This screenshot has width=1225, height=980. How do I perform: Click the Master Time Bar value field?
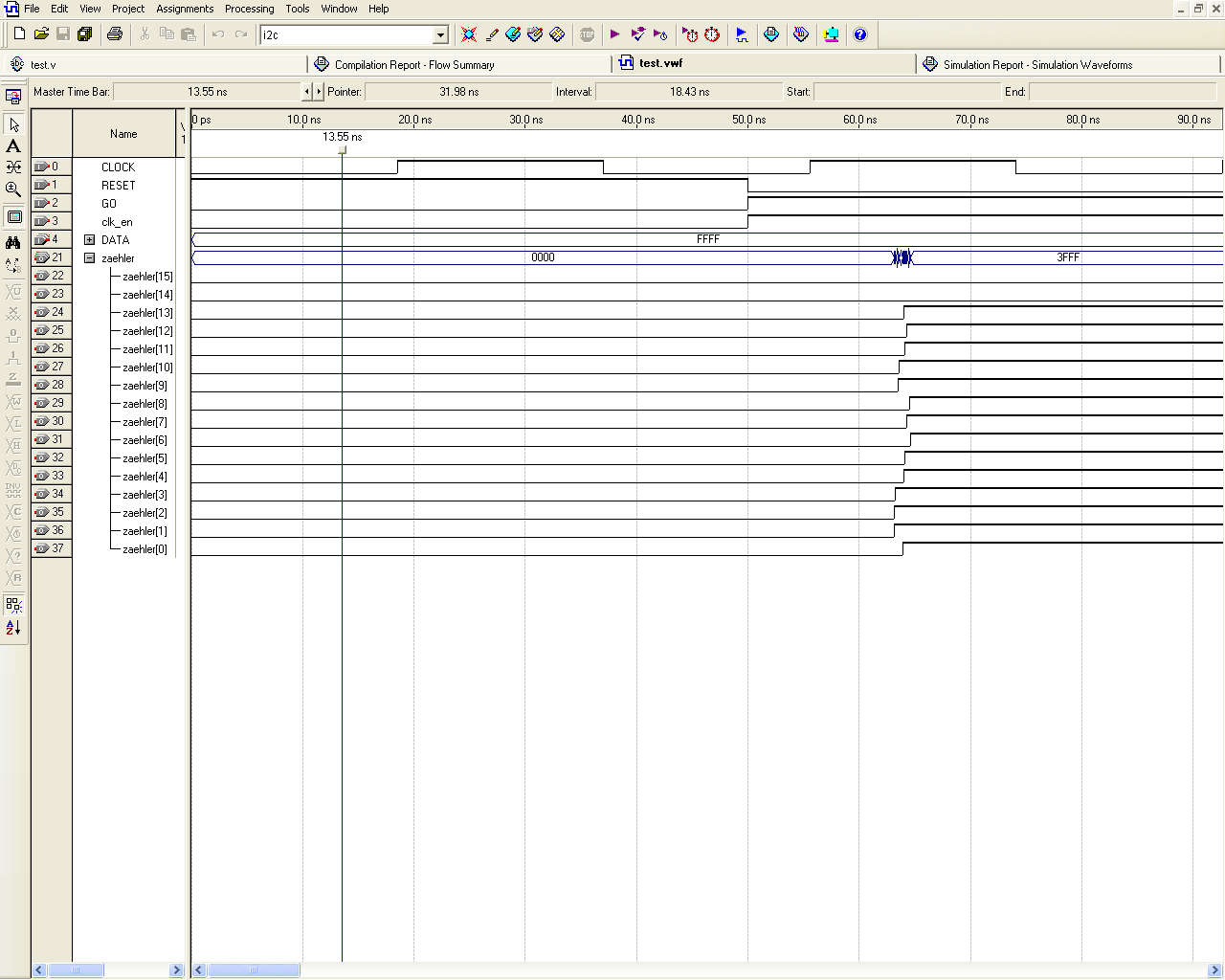tap(208, 92)
